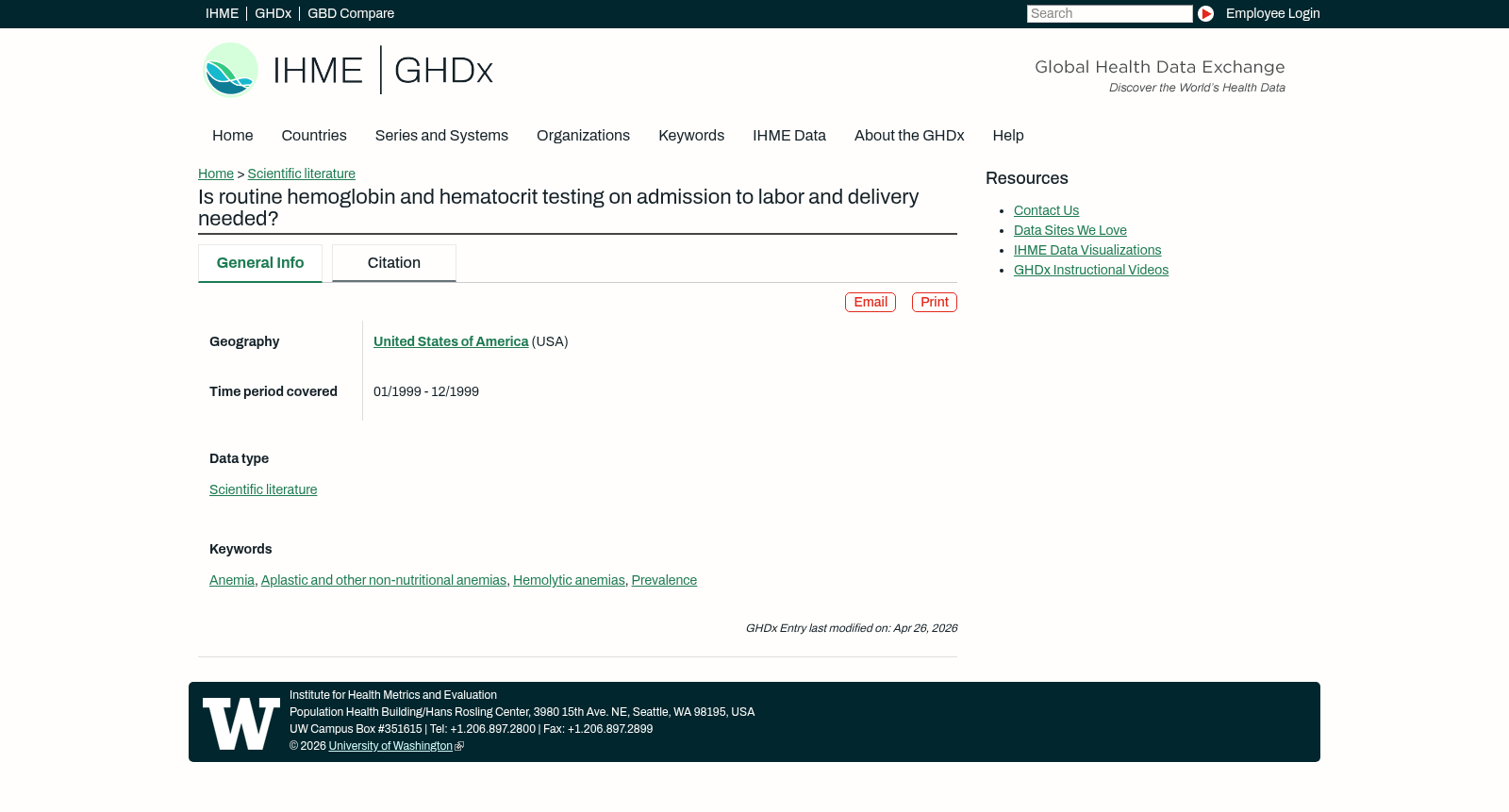The image size is (1509, 812).
Task: Open the Countries menu item
Action: pyautogui.click(x=314, y=136)
